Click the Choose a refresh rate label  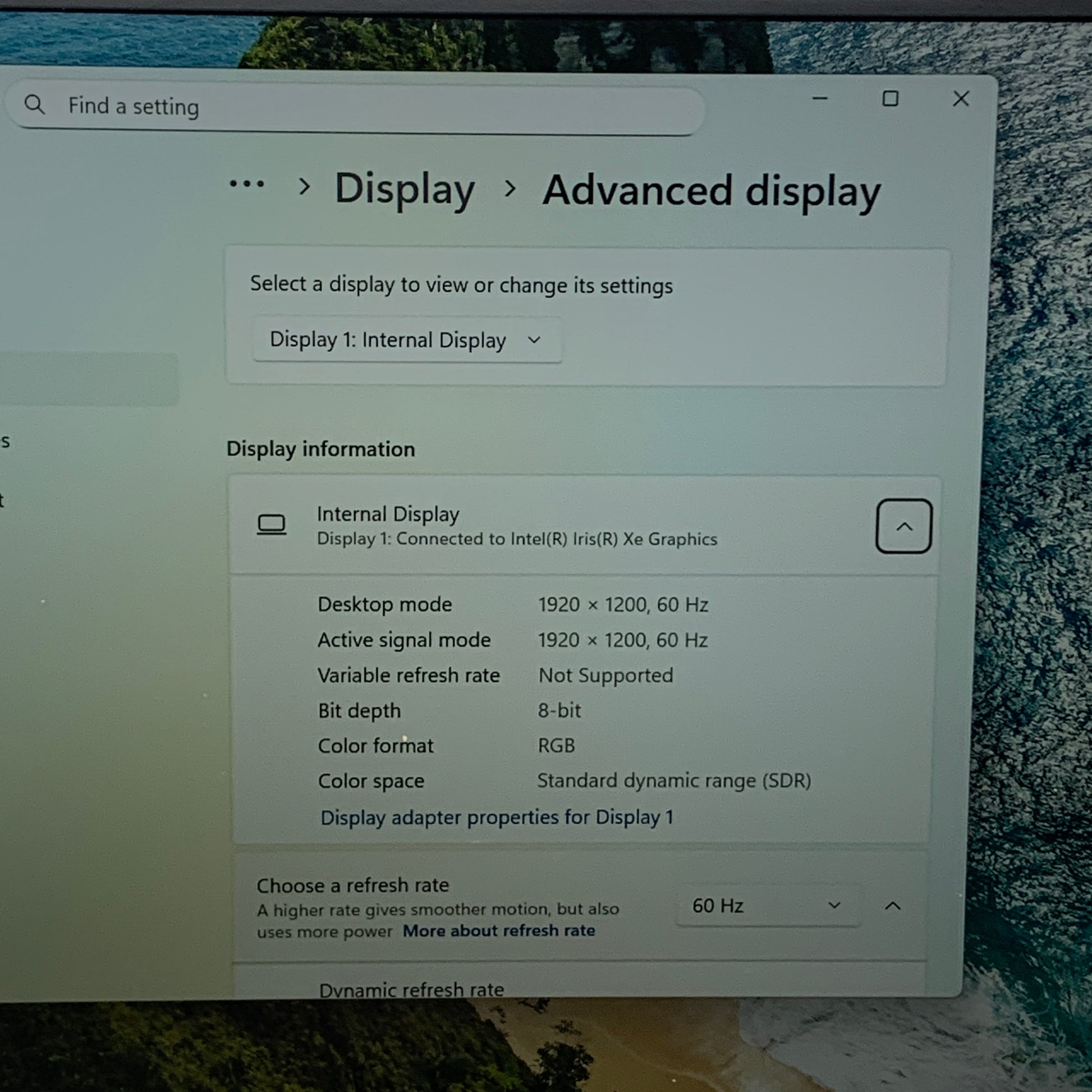click(x=353, y=885)
